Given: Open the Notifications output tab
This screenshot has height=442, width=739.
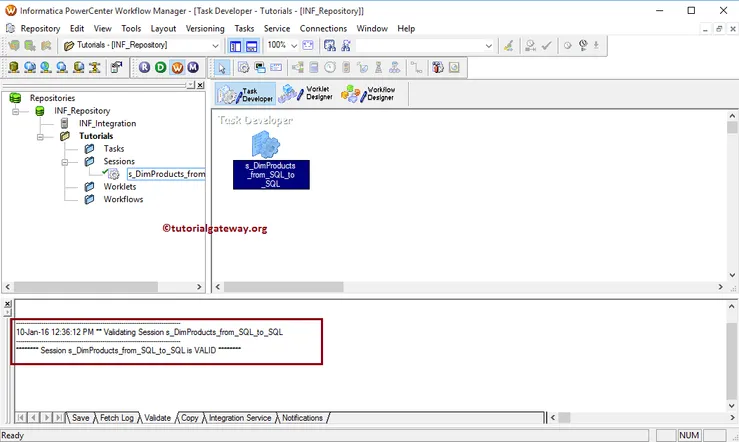Looking at the screenshot, I should pos(303,418).
